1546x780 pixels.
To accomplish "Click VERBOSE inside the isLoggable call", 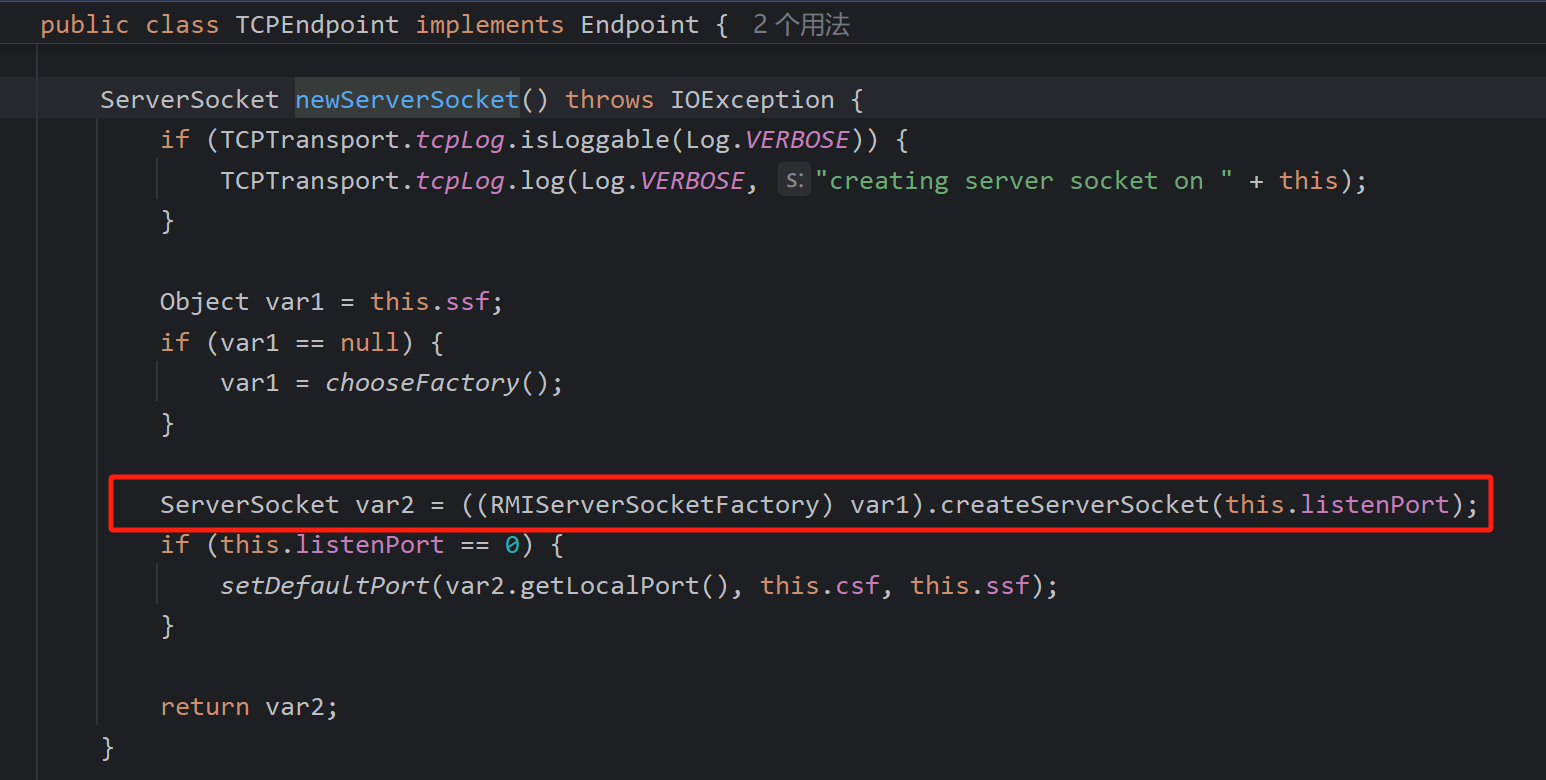I will [x=797, y=140].
